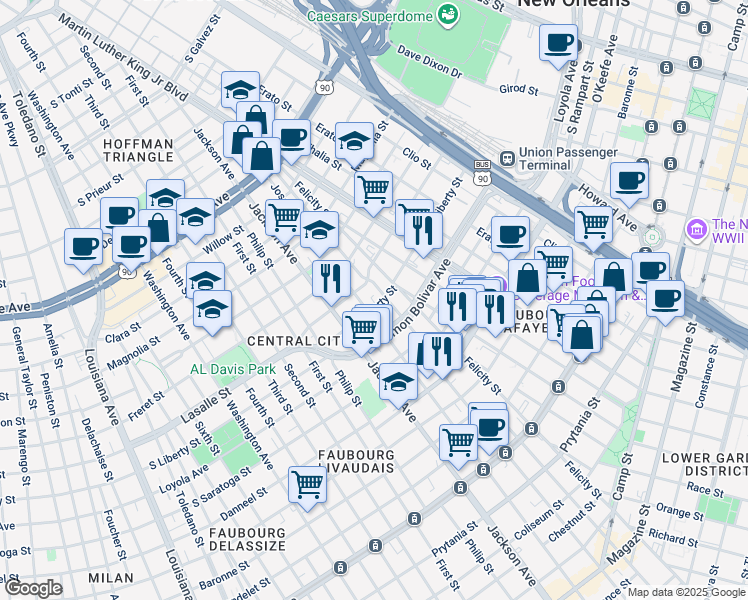
Task: Select the Lasalle St street label
Action: click(x=206, y=405)
